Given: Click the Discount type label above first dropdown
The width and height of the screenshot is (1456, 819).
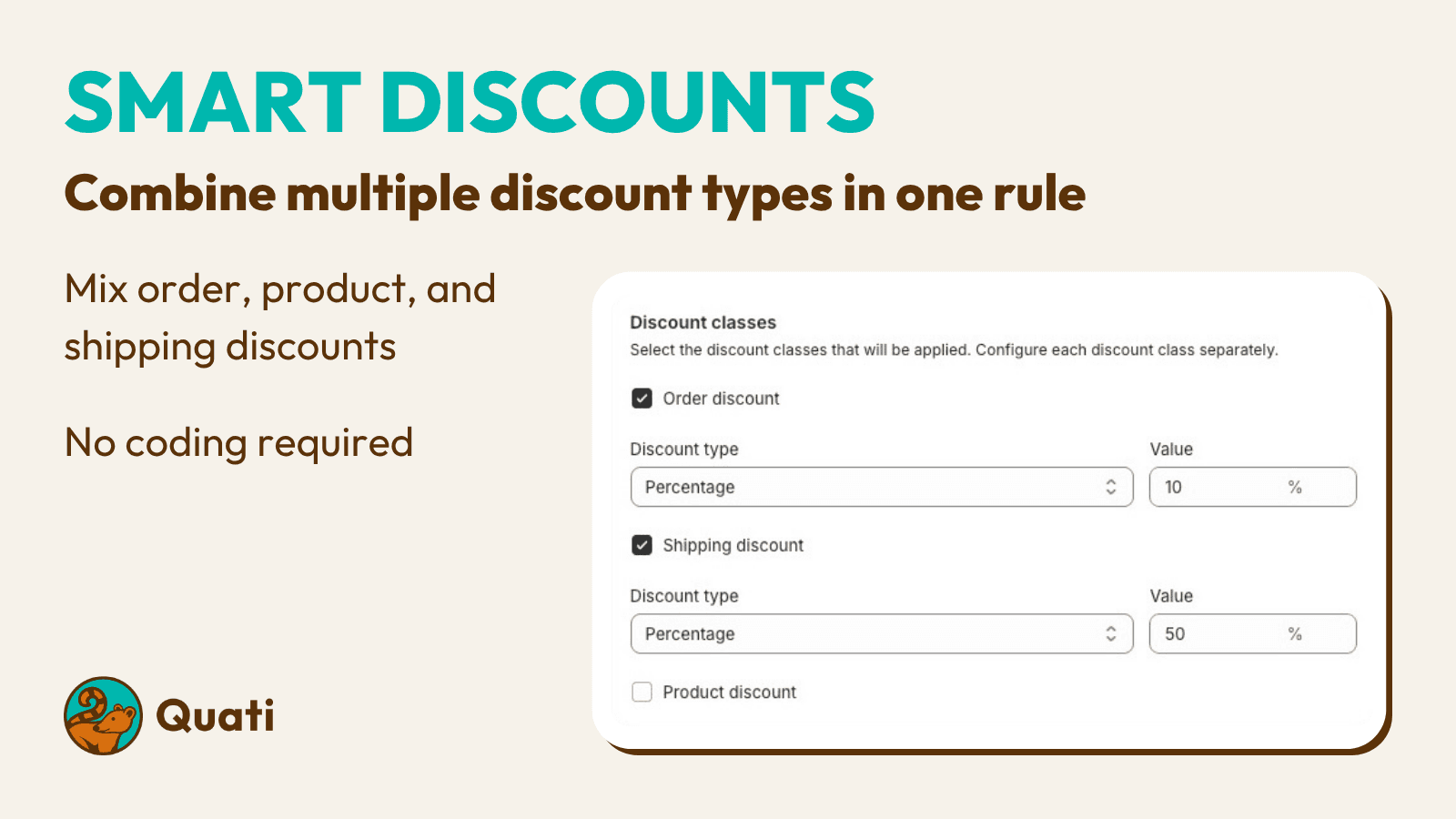Looking at the screenshot, I should (x=685, y=449).
